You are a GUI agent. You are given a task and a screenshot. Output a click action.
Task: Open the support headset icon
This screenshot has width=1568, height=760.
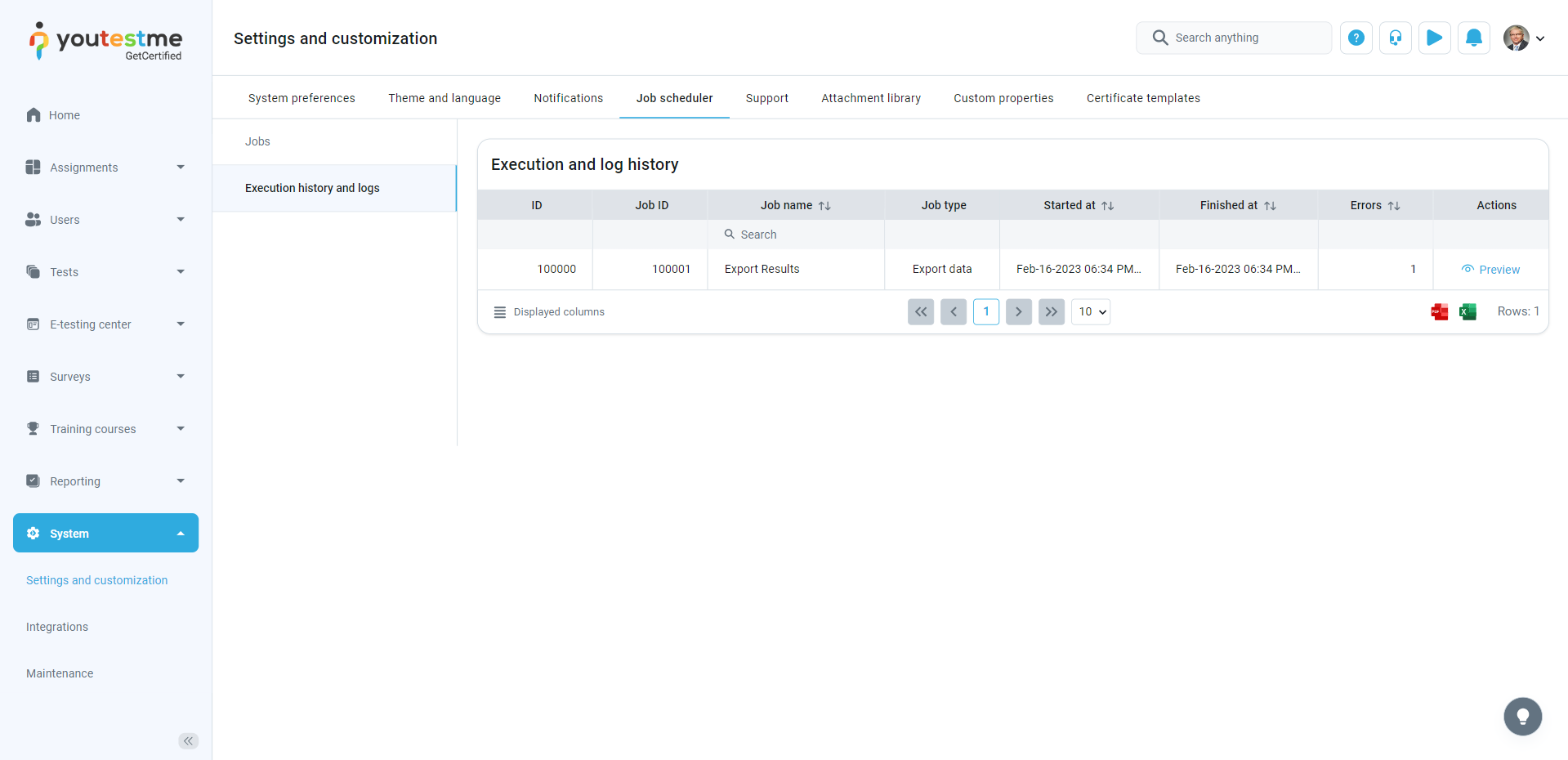(1395, 38)
